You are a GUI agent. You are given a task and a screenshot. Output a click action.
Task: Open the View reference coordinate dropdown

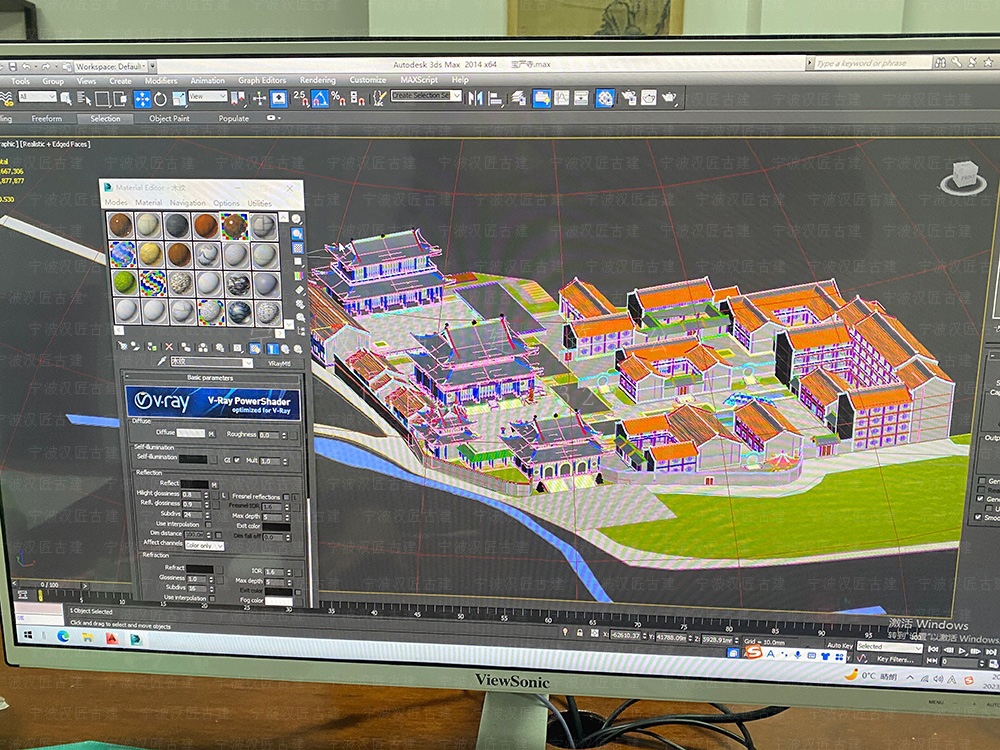tap(208, 97)
